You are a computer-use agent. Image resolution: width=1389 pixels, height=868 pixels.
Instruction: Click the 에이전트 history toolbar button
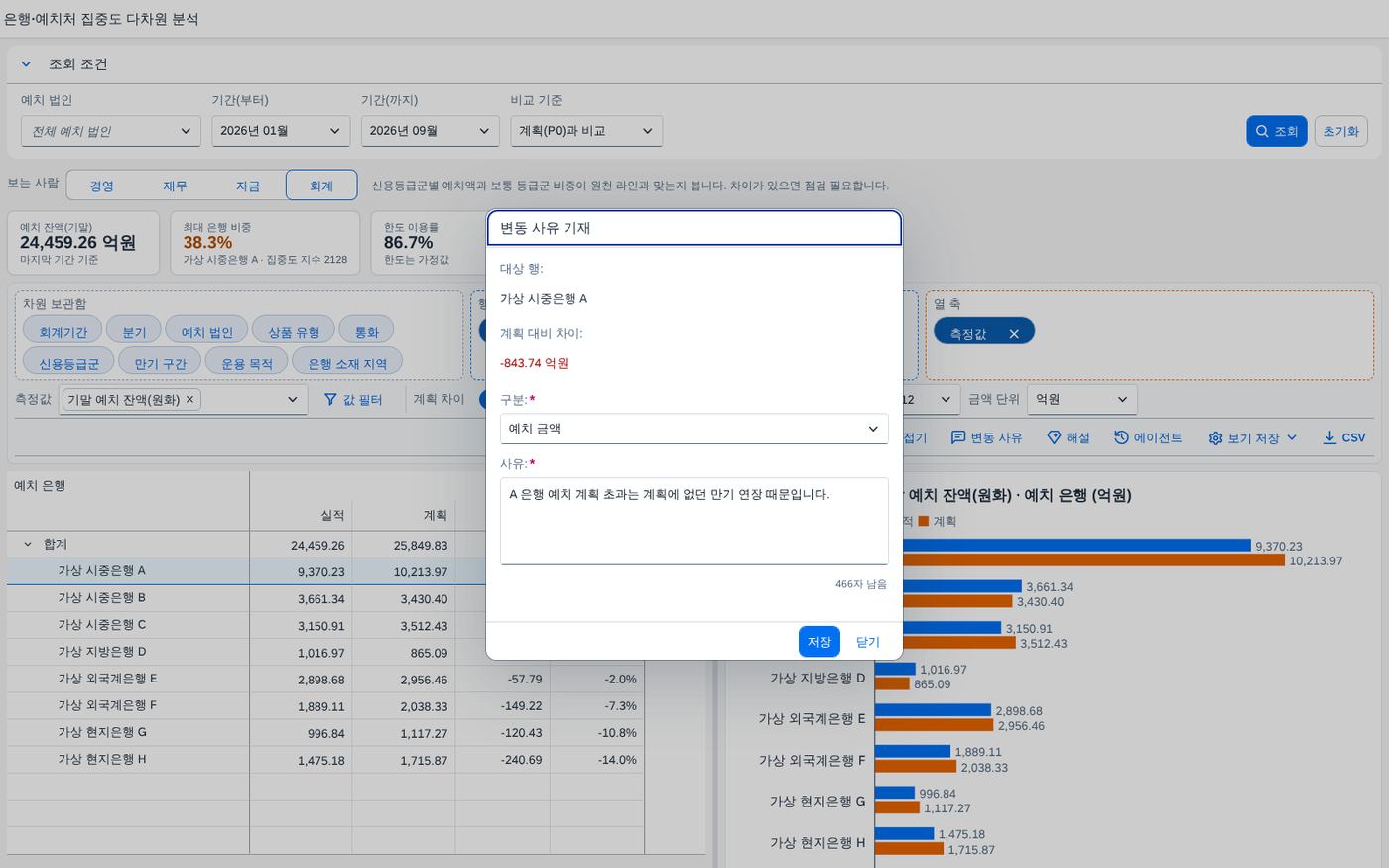tap(1148, 437)
